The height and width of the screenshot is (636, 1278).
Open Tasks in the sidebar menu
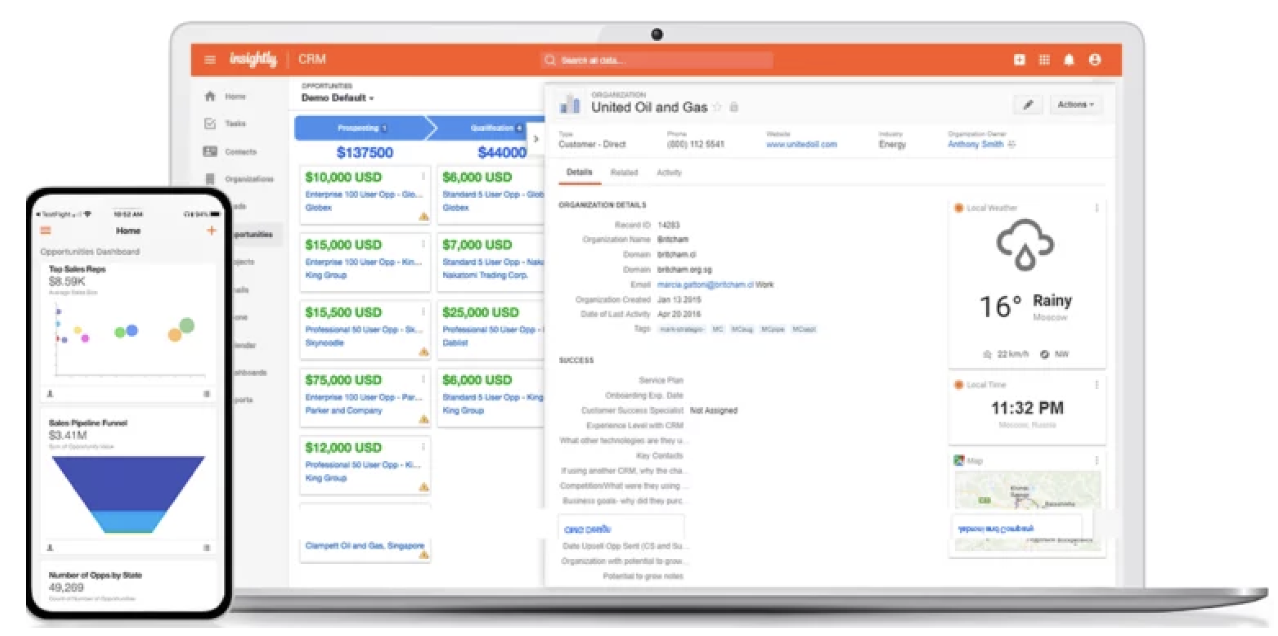[x=235, y=124]
